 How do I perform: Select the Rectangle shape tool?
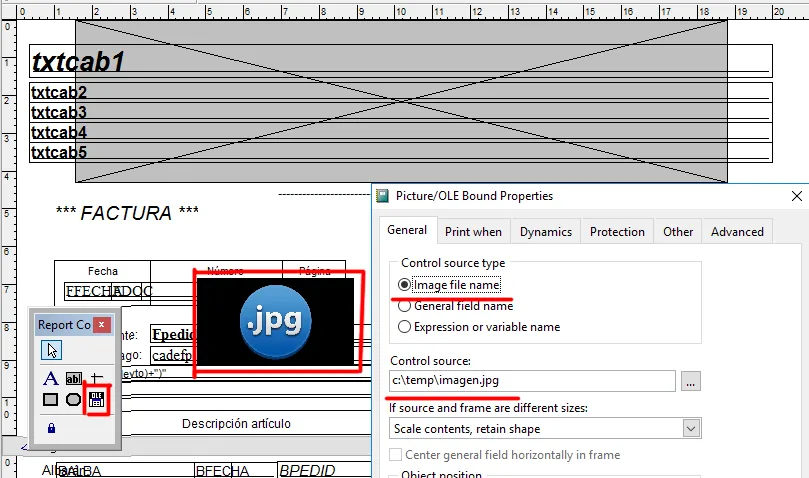point(51,401)
